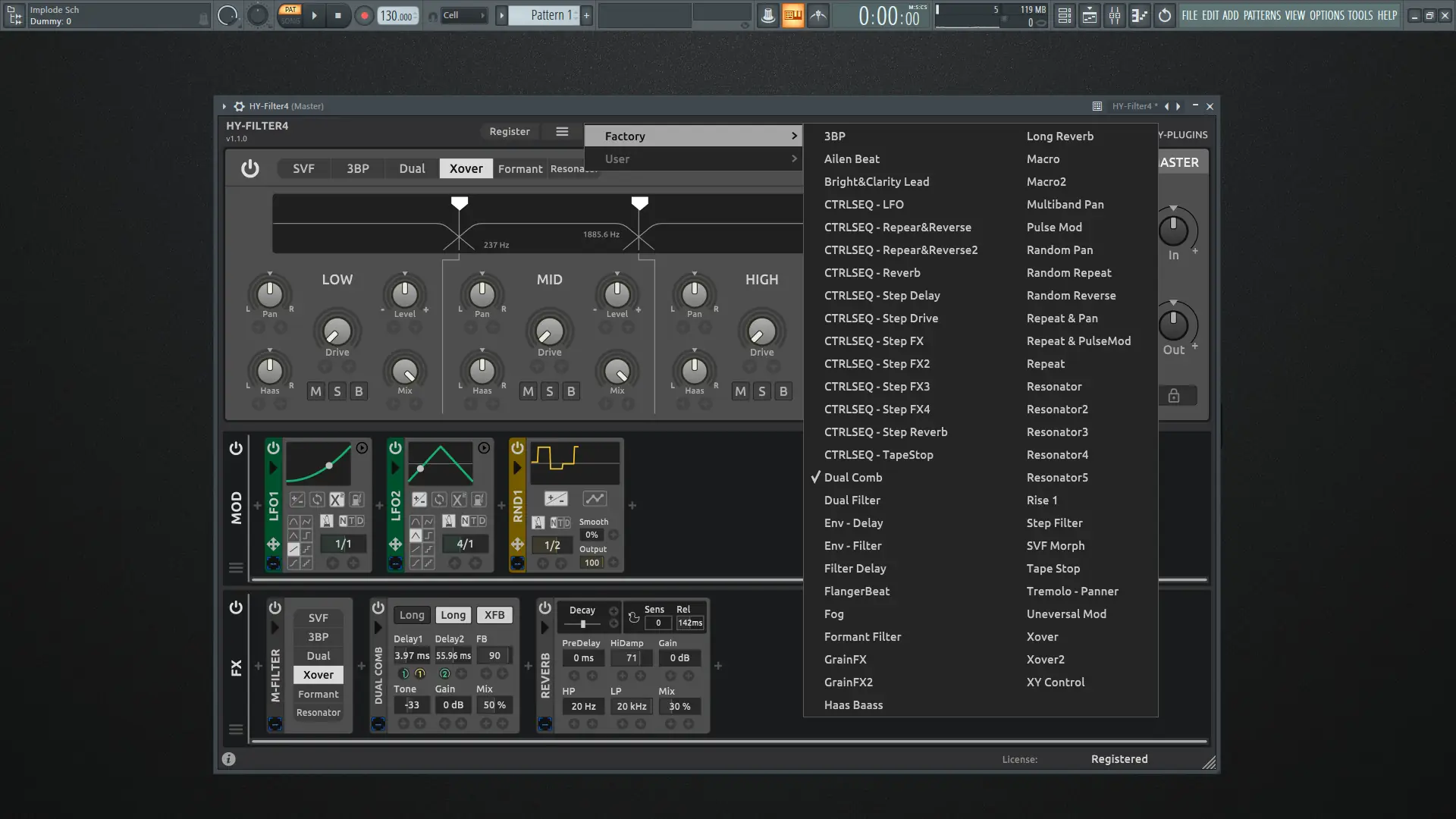Select the ramp waveform shape in LFO1
Screen dimensions: 1456x819
coord(293,548)
